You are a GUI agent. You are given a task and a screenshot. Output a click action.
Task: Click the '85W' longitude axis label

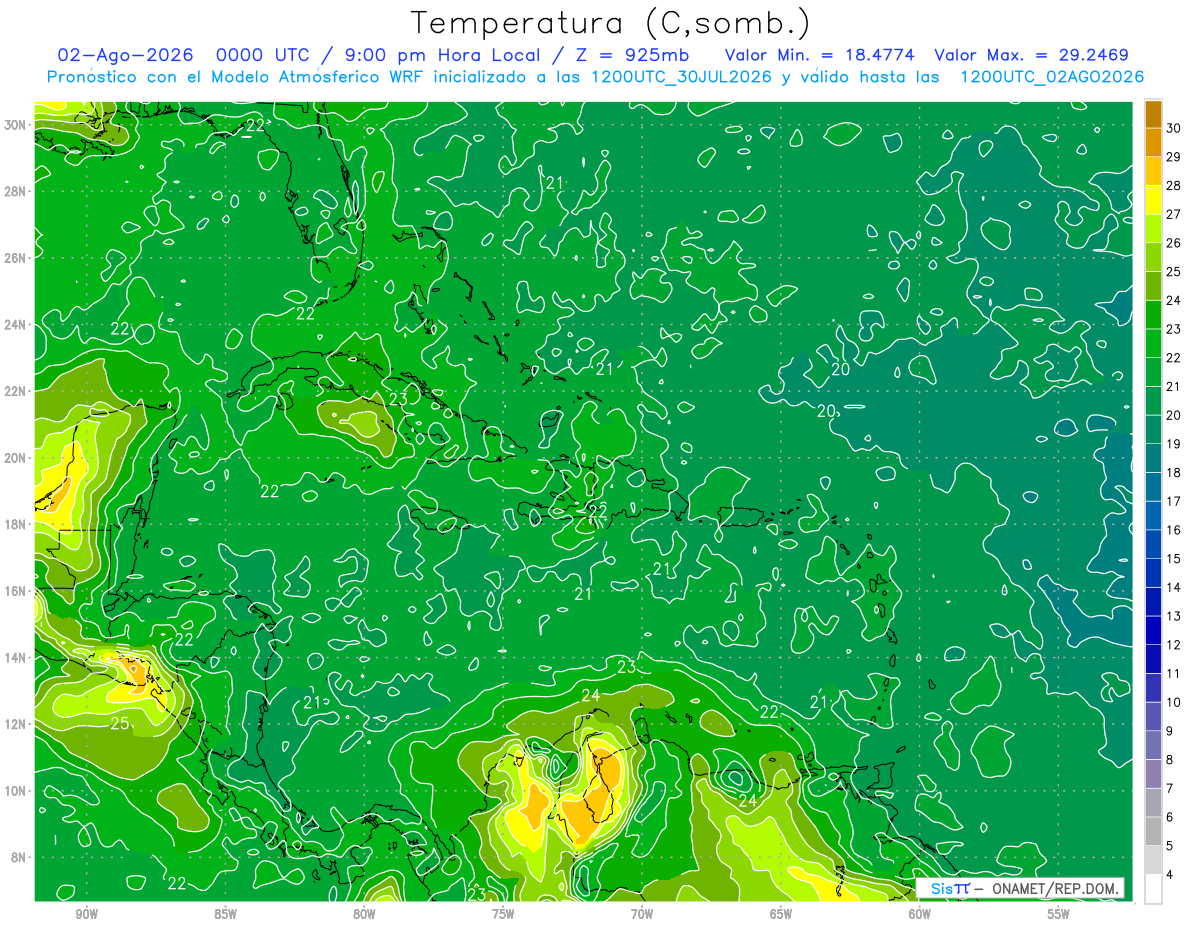pyautogui.click(x=225, y=914)
